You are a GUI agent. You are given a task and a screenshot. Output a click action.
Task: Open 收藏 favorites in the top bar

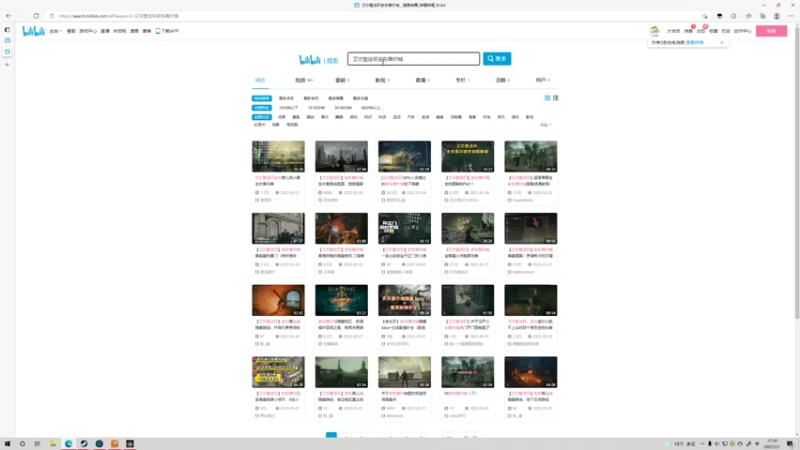(x=713, y=31)
